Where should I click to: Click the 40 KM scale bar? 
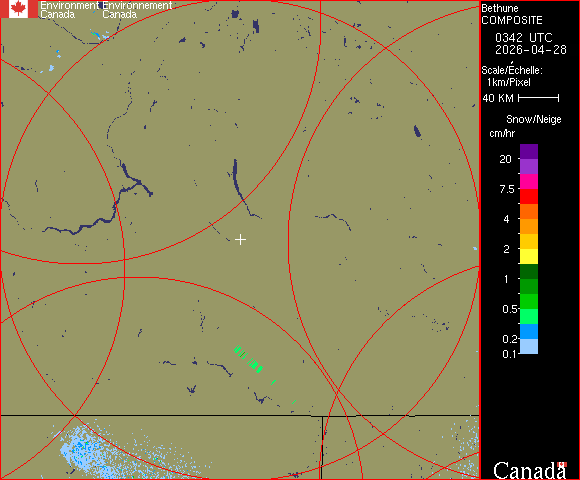pyautogui.click(x=539, y=98)
